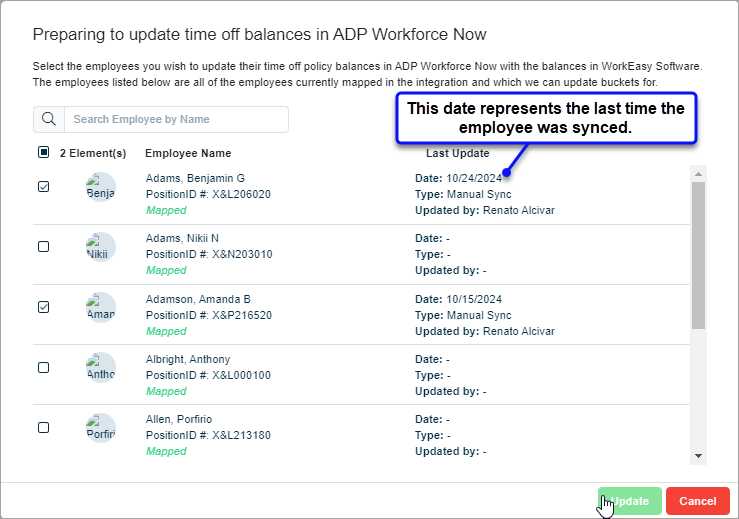Click Nikii's avatar thumbnail
The height and width of the screenshot is (519, 739).
coord(101,247)
